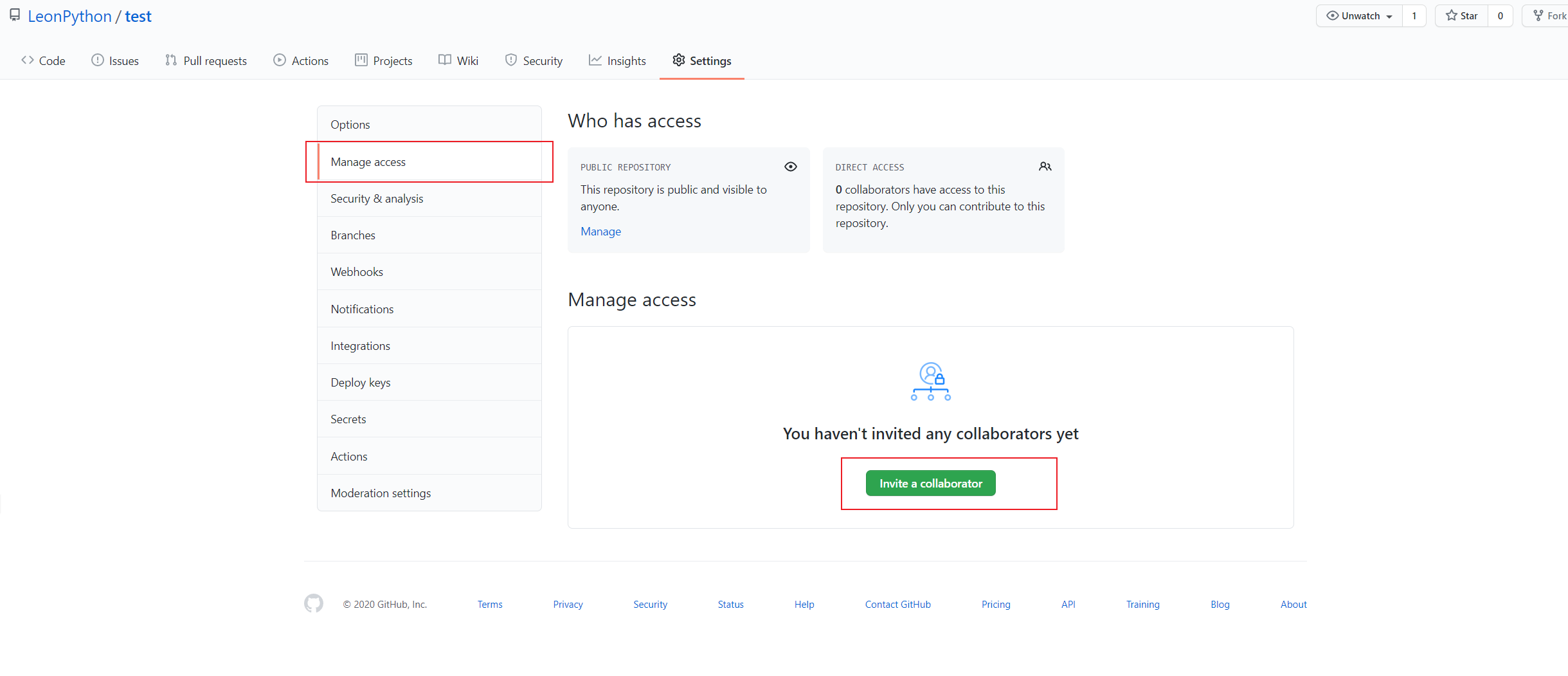Click the Settings gear icon
Image resolution: width=1568 pixels, height=676 pixels.
point(679,60)
